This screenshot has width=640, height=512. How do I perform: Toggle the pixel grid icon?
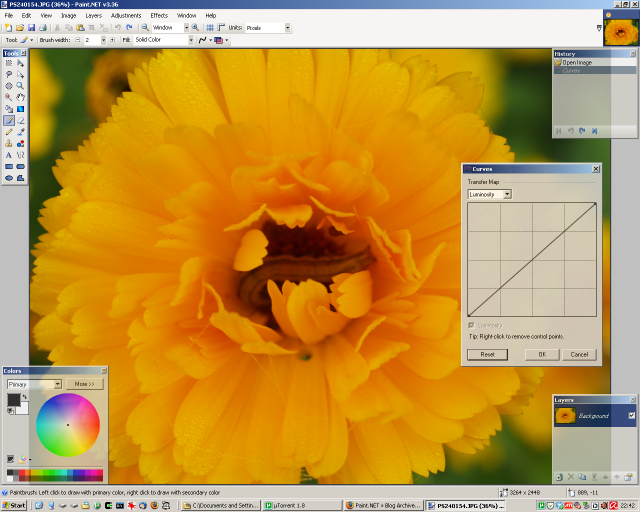coord(210,28)
